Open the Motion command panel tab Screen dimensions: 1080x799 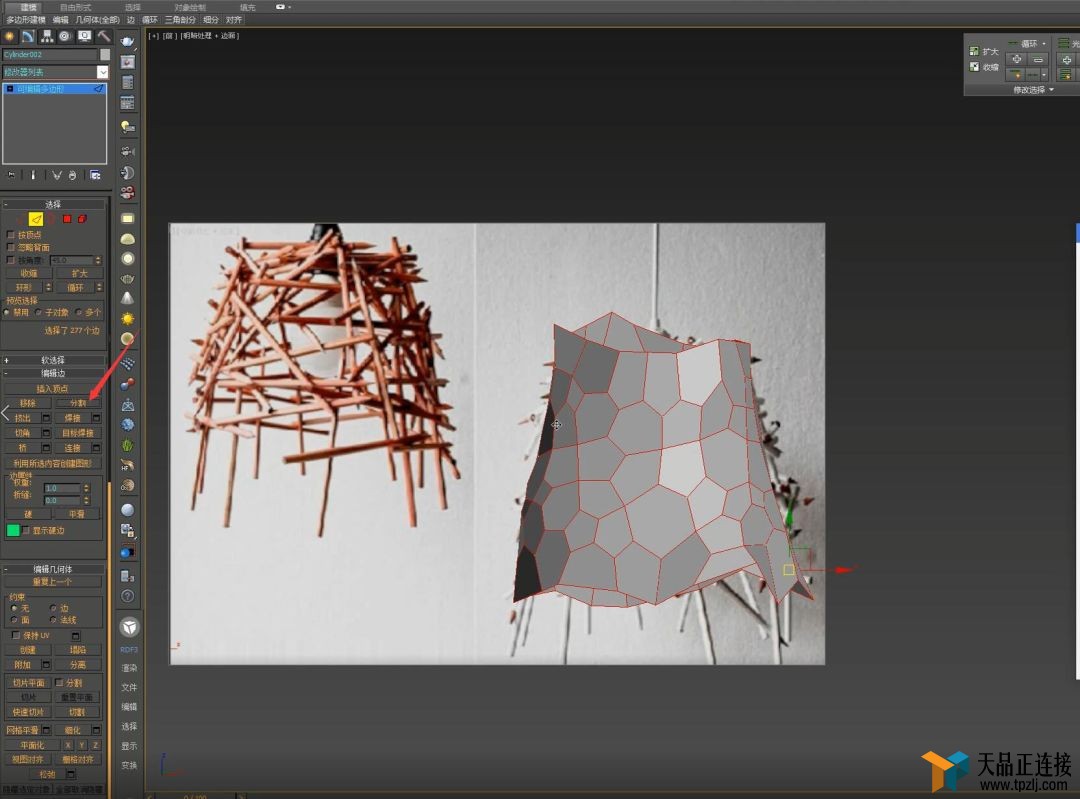pos(65,36)
